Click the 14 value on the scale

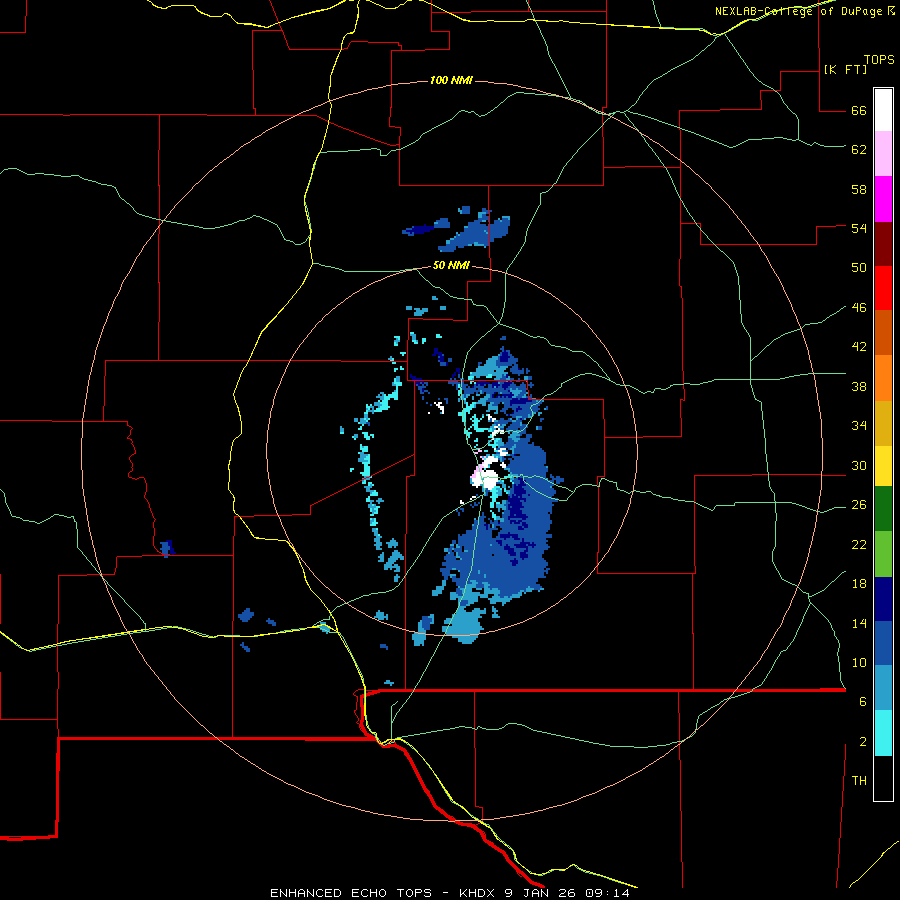(x=859, y=623)
